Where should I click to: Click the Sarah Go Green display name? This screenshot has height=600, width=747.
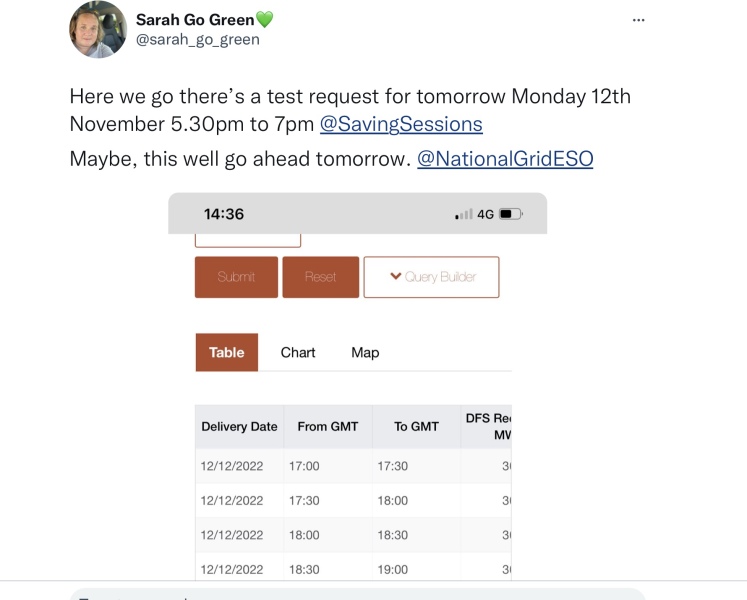click(194, 19)
